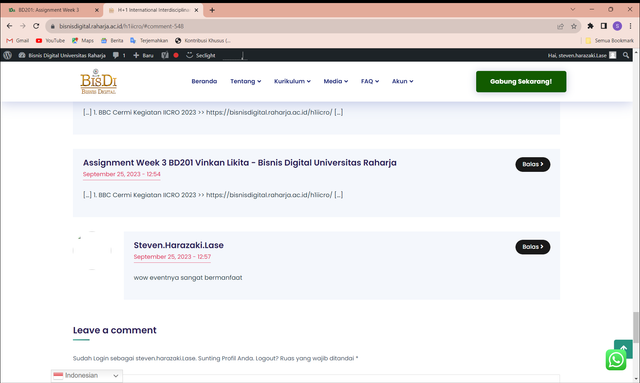Expand the Tentang dropdown menu
This screenshot has width=640, height=383.
(245, 81)
